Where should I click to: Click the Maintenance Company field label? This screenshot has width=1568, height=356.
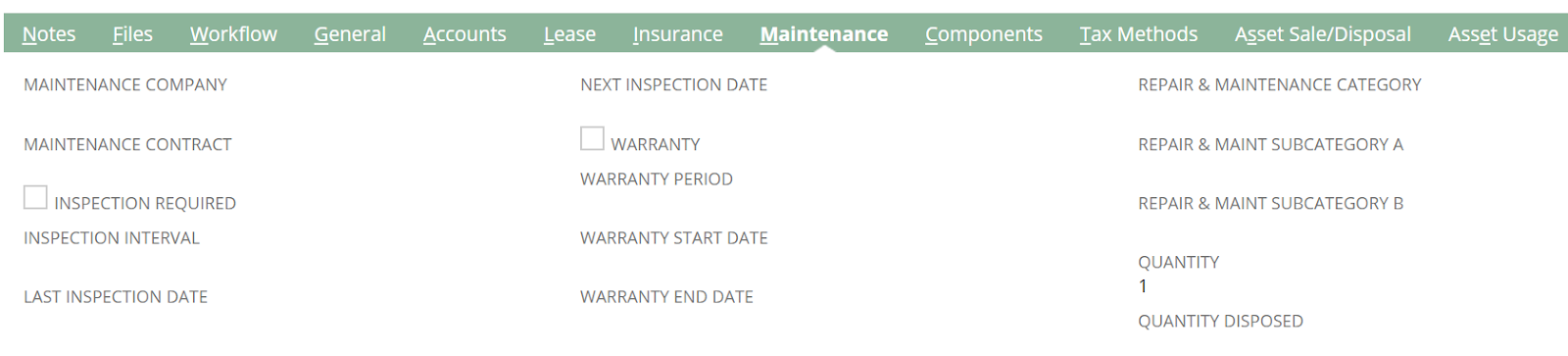coord(125,85)
